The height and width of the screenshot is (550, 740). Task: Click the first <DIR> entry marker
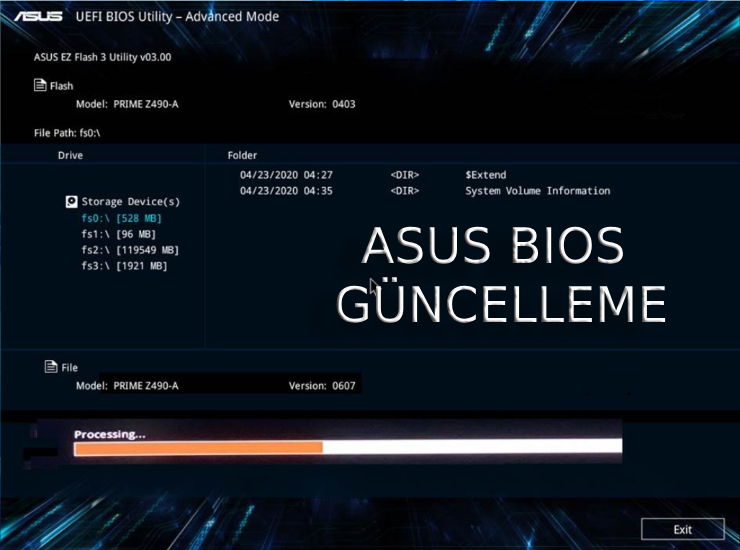click(x=404, y=175)
